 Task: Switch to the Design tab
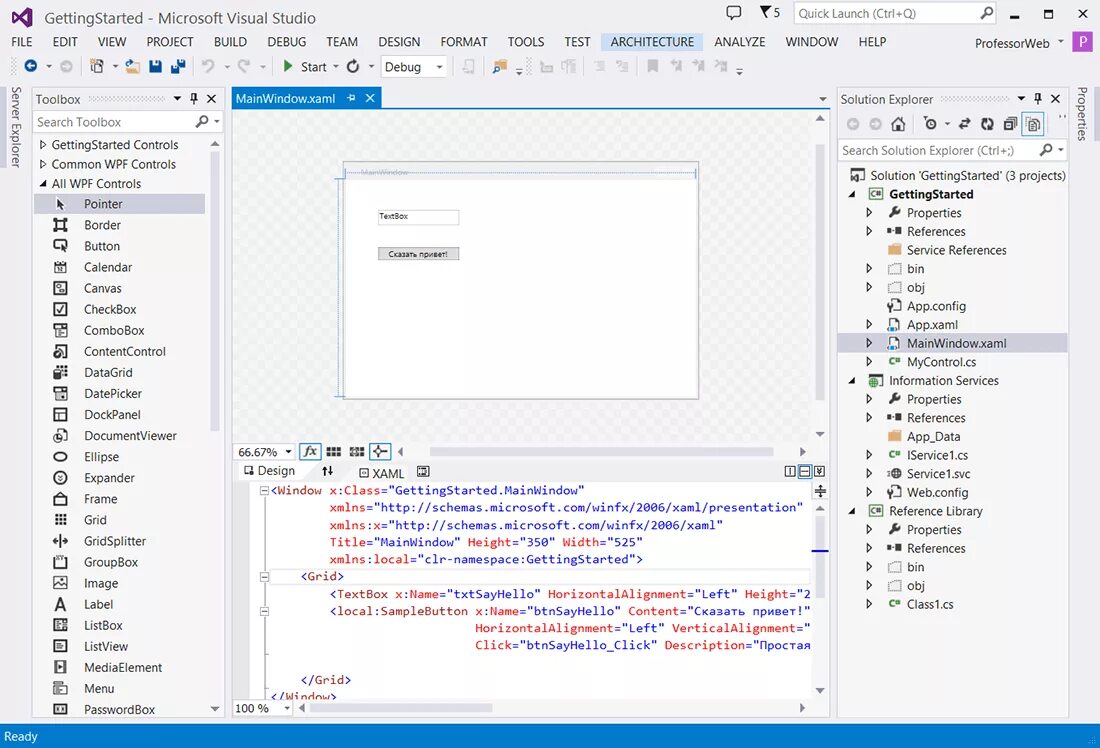click(x=269, y=471)
